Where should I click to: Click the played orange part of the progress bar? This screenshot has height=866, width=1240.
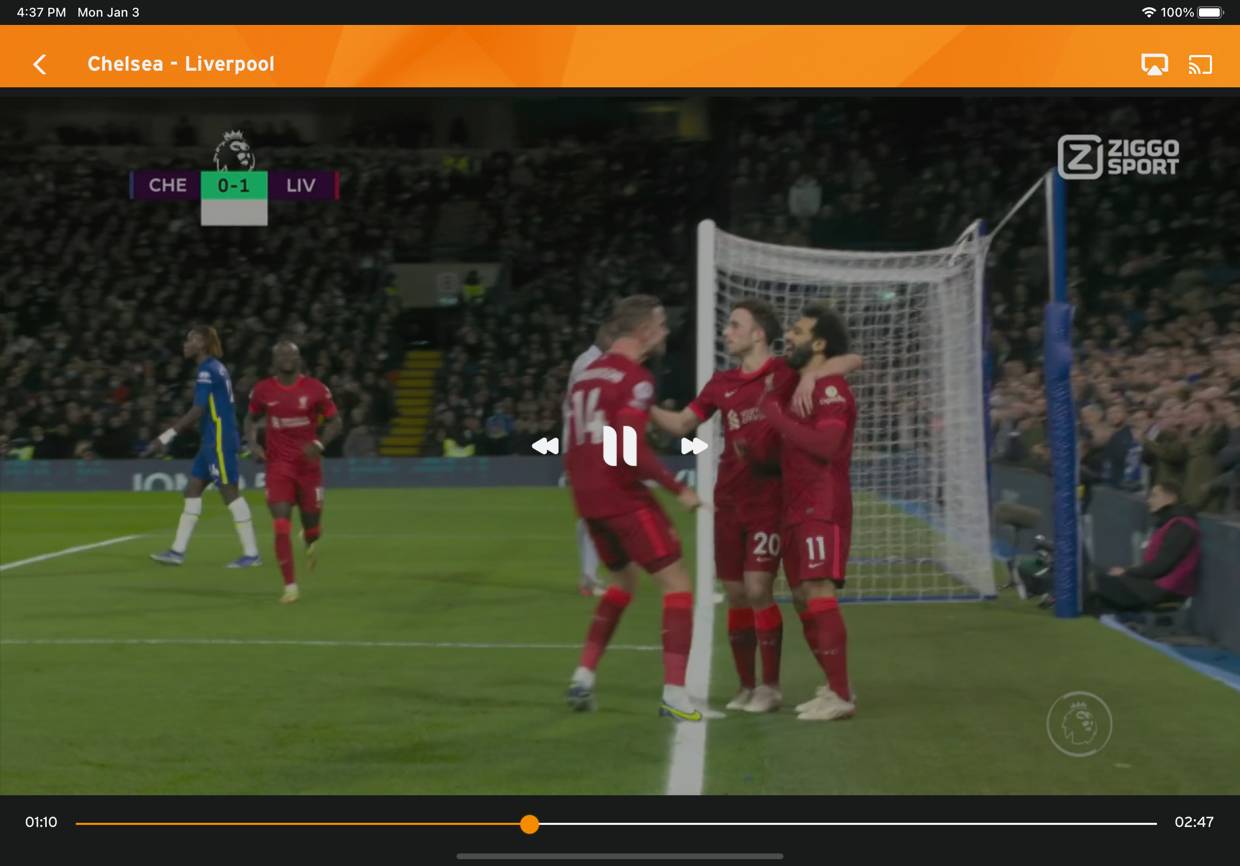[300, 824]
